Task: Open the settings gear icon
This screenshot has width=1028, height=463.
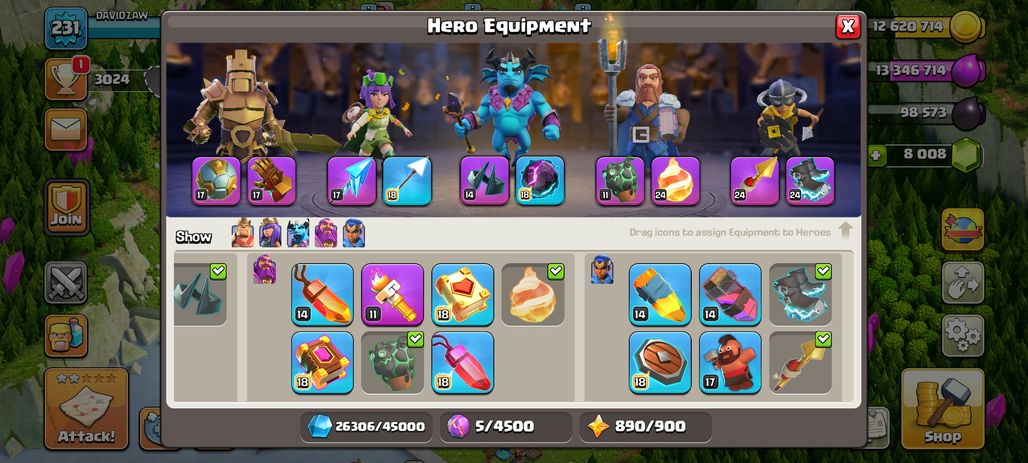Action: pyautogui.click(x=962, y=335)
